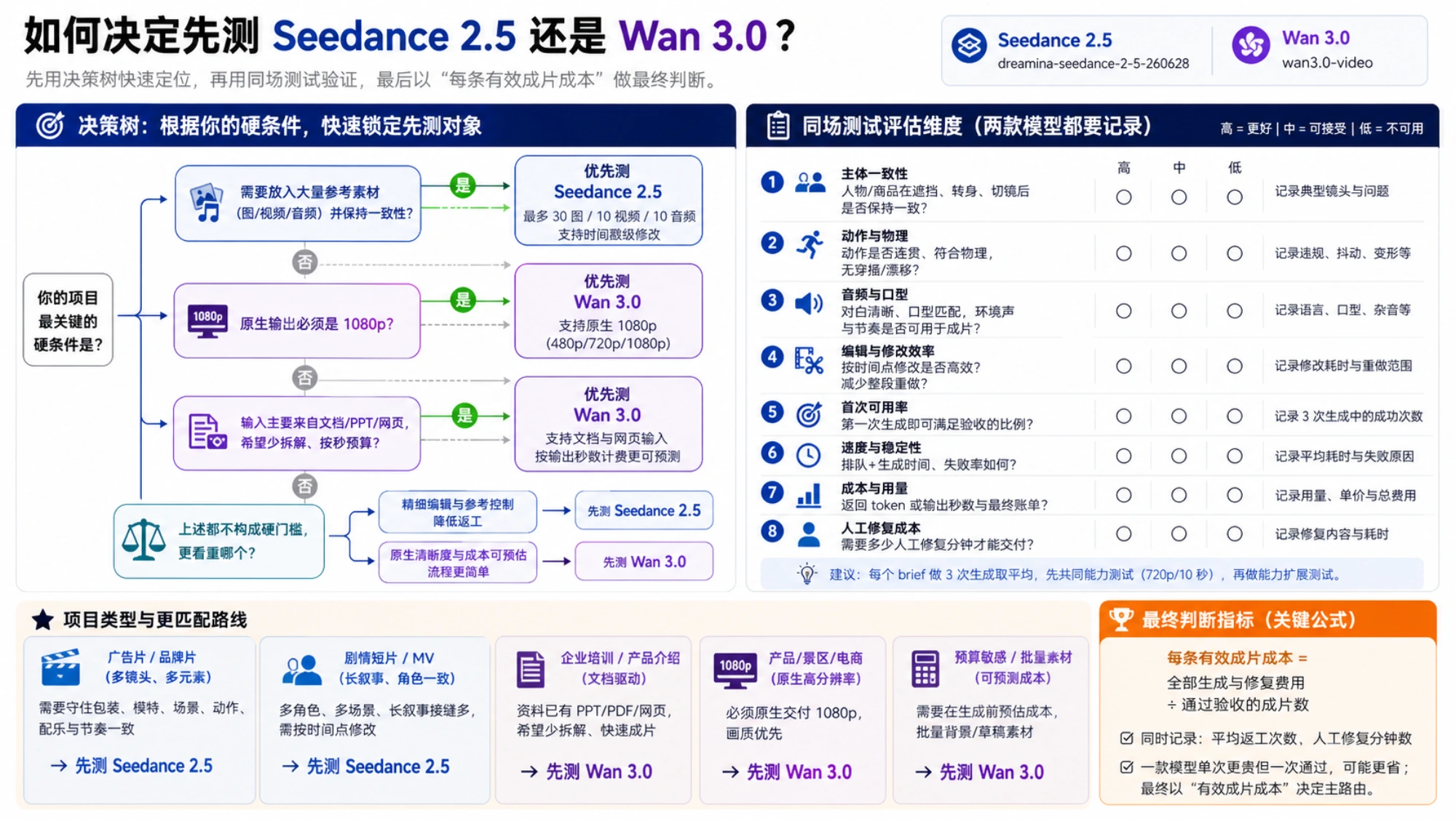The image size is (1456, 819).
Task: Click the note 记录违规、抖动、变形等
Action: click(x=1342, y=253)
